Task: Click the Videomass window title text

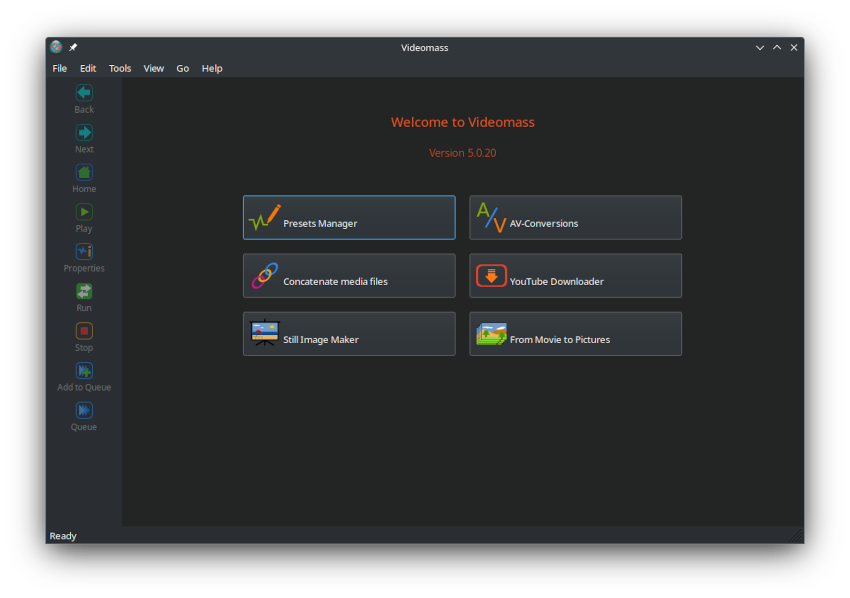Action: [x=424, y=48]
